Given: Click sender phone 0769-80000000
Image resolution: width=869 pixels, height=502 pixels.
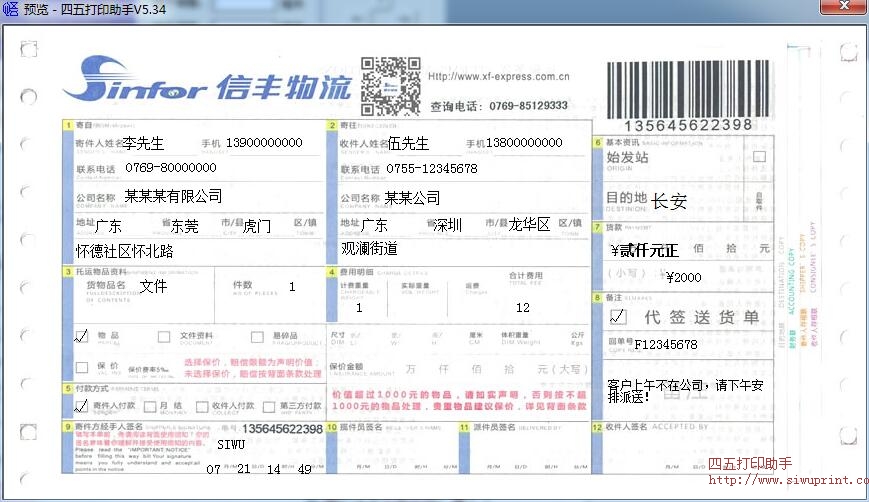Looking at the screenshot, I should click(171, 167).
